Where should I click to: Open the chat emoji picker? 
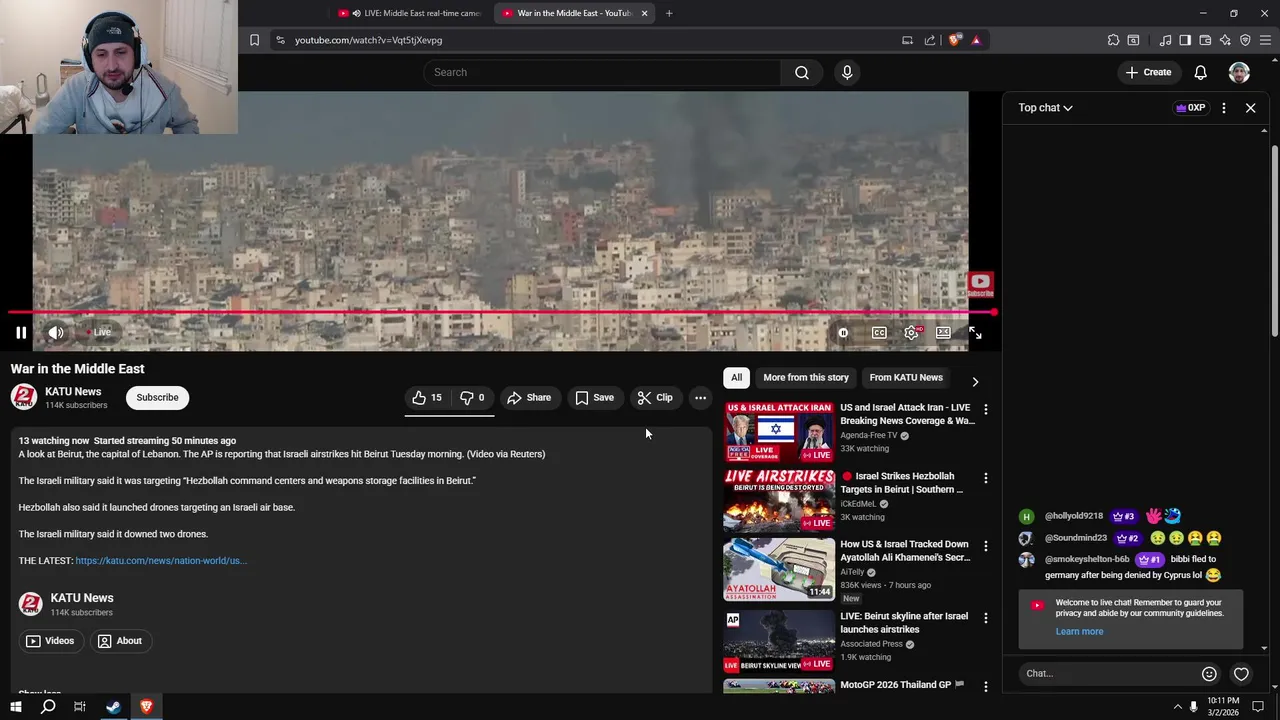coord(1209,674)
